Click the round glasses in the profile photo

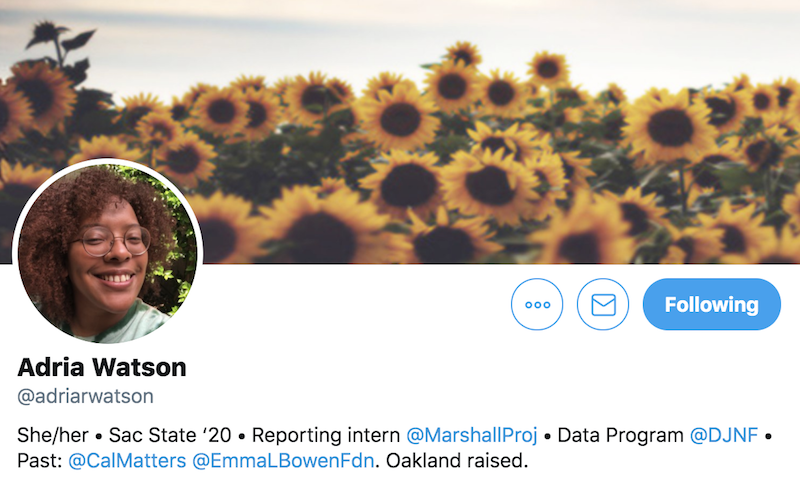pos(112,241)
